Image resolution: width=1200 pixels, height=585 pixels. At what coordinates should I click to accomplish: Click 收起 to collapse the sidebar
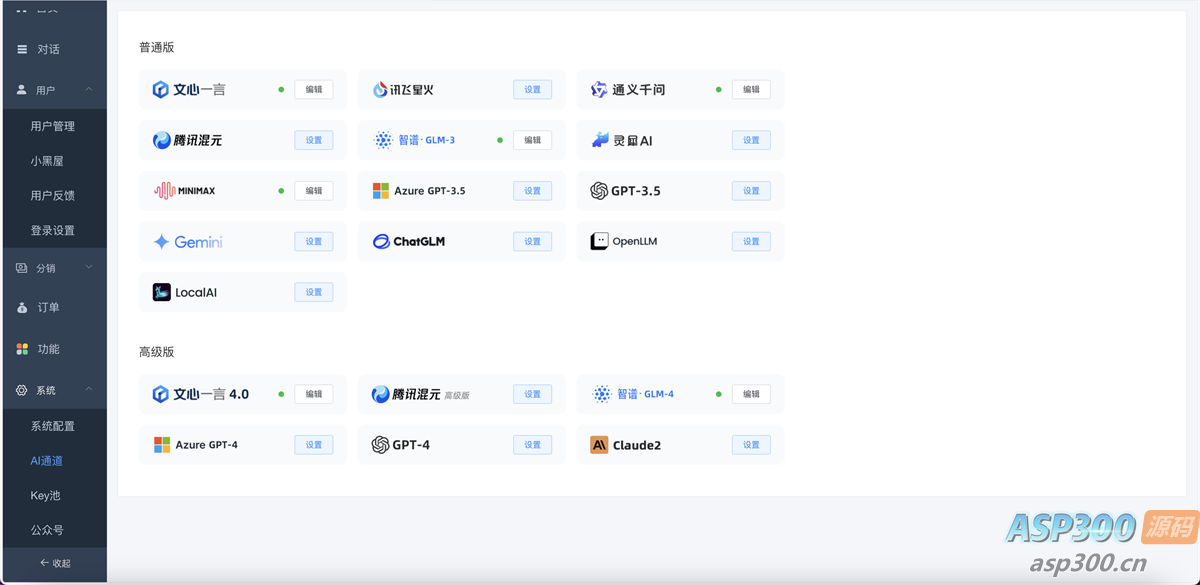click(x=55, y=563)
